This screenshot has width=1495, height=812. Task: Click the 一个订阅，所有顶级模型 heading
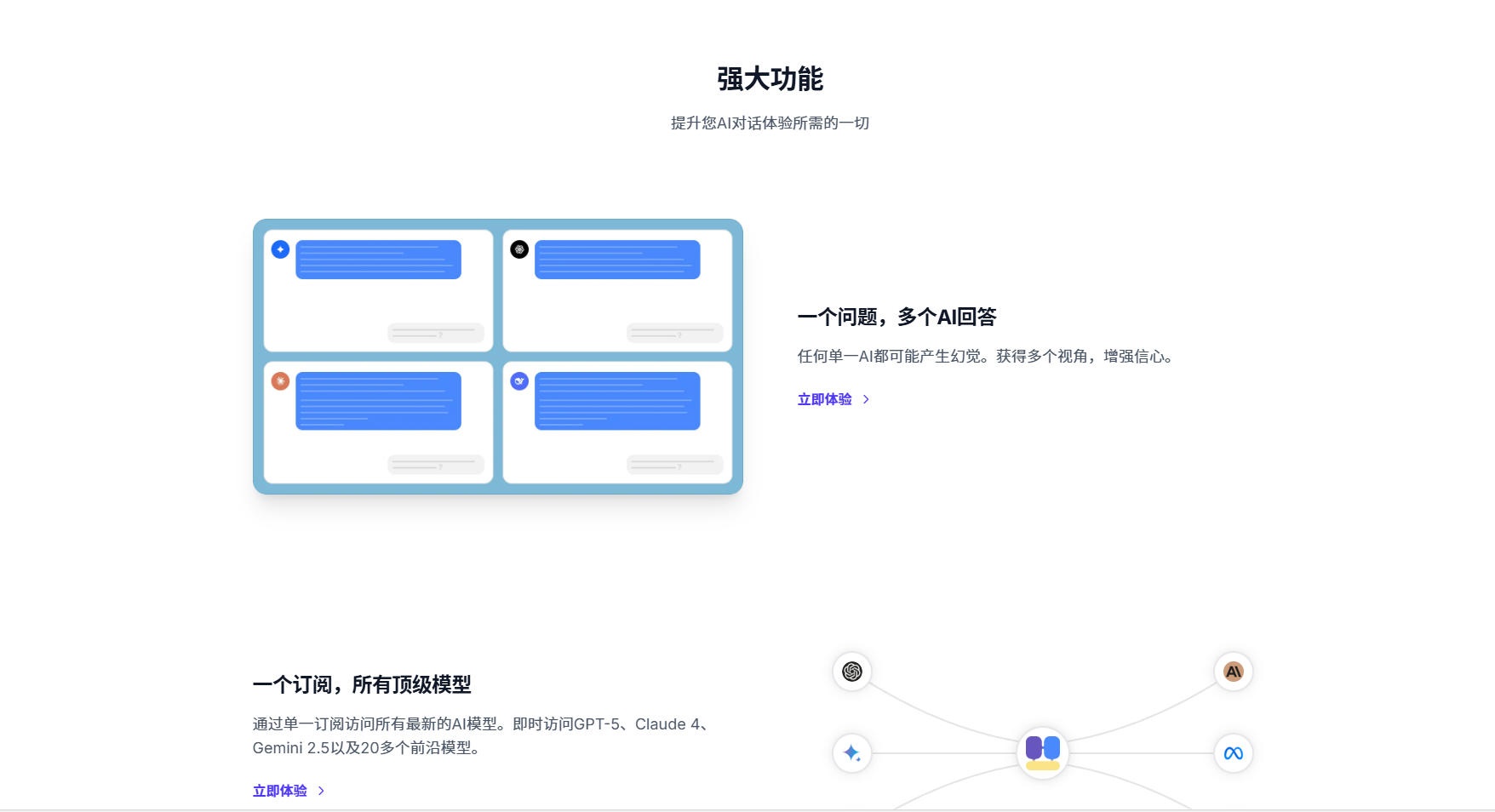[x=362, y=684]
